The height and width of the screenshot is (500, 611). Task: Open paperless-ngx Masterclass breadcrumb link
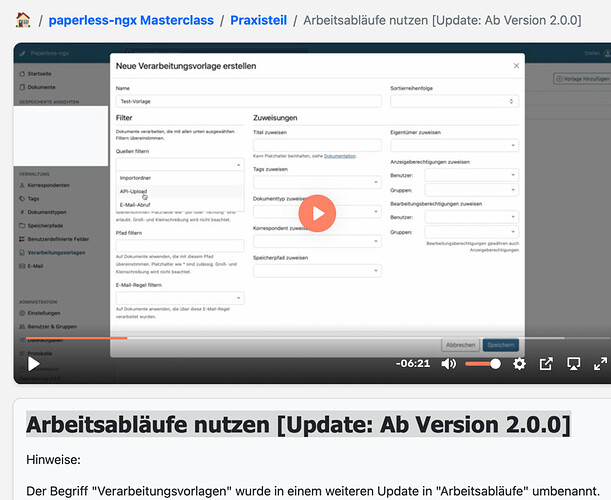(131, 20)
